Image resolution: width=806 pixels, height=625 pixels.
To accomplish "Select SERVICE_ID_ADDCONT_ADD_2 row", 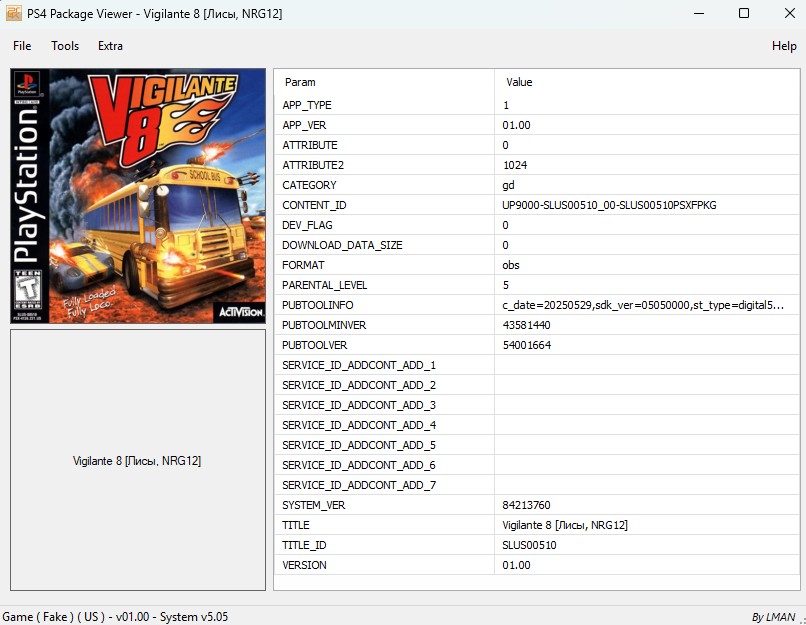I will [x=537, y=385].
